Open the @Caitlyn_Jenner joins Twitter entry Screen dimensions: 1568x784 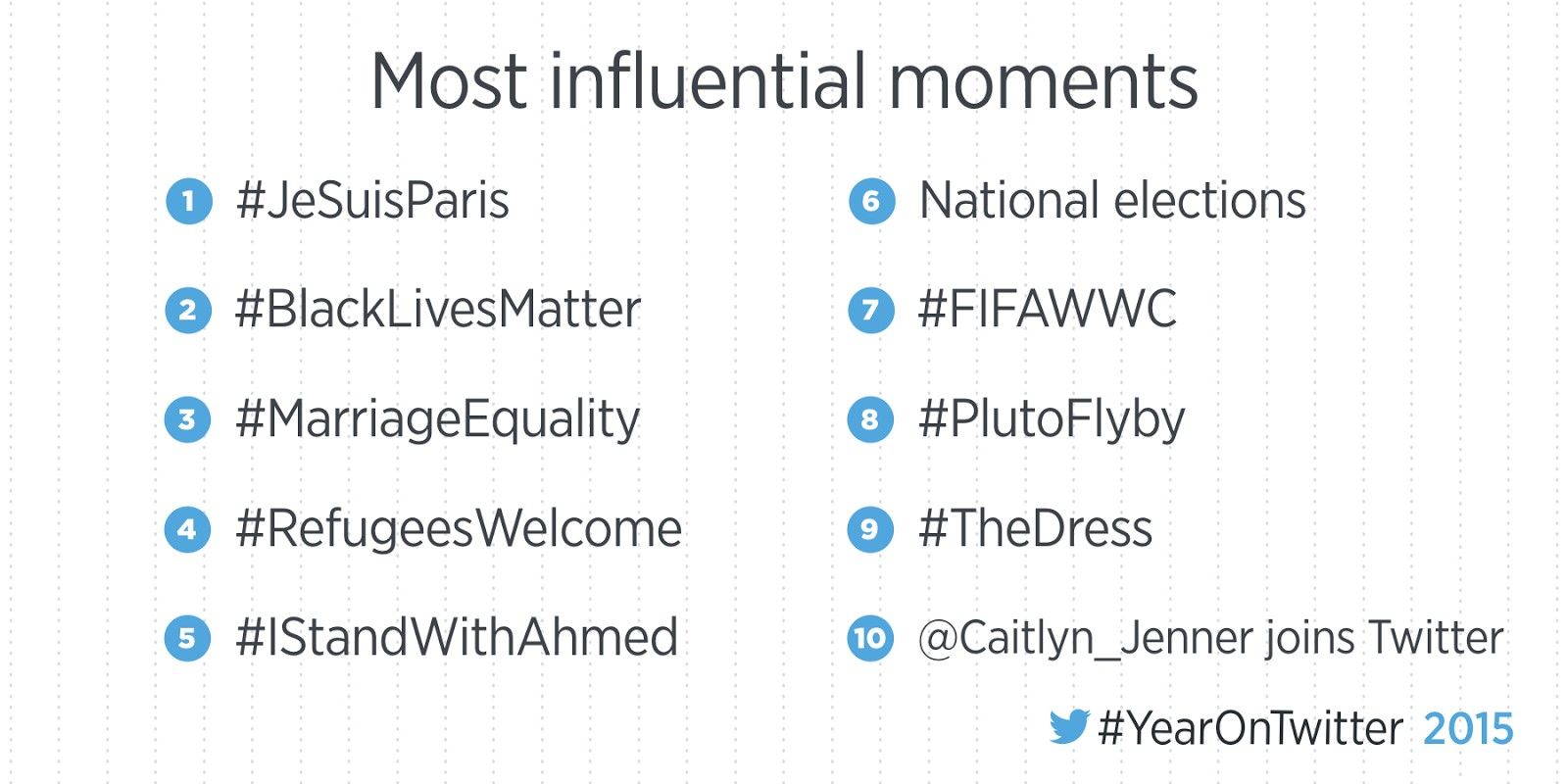click(x=1210, y=638)
